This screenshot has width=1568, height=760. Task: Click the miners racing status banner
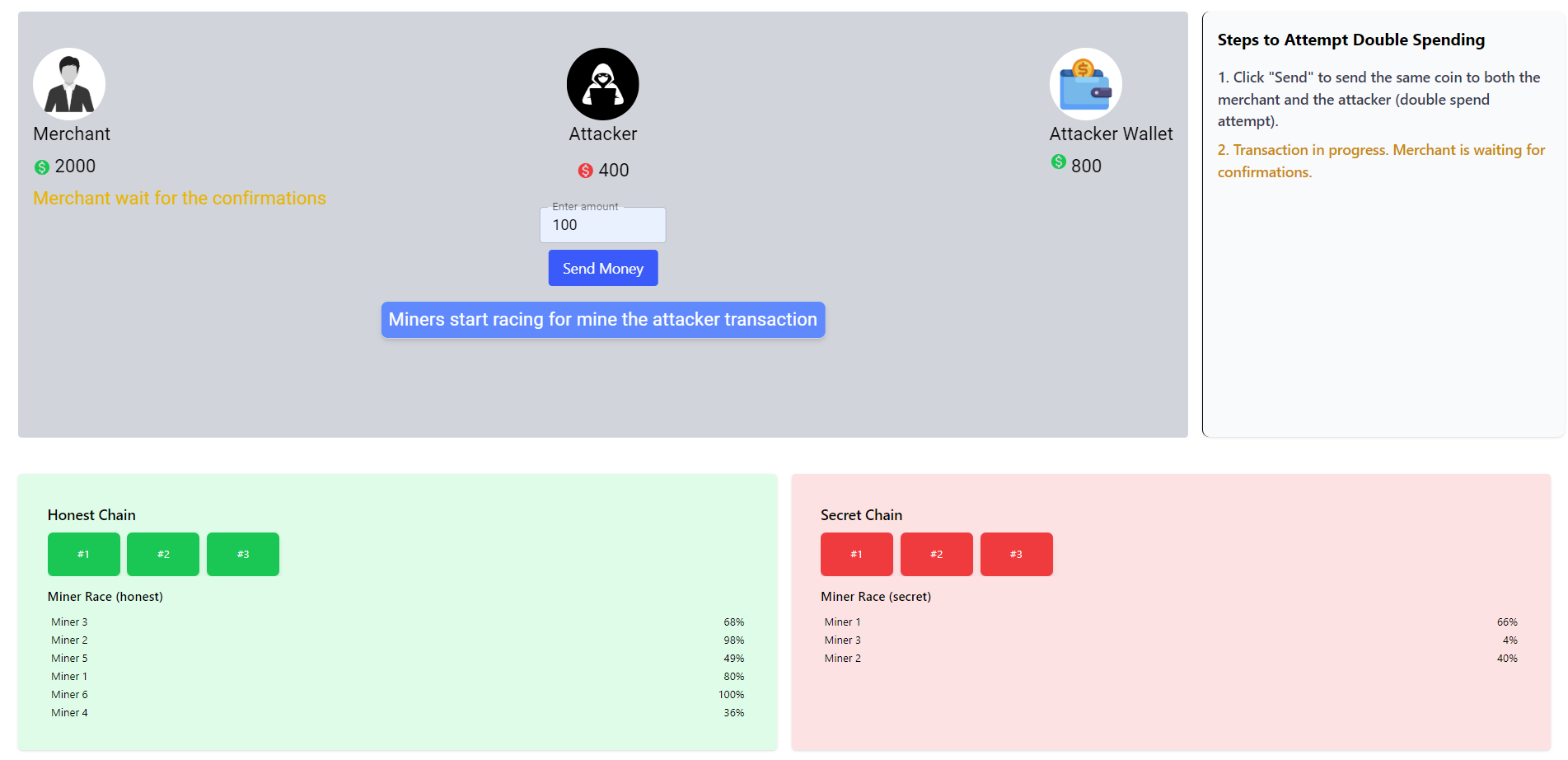pos(602,320)
